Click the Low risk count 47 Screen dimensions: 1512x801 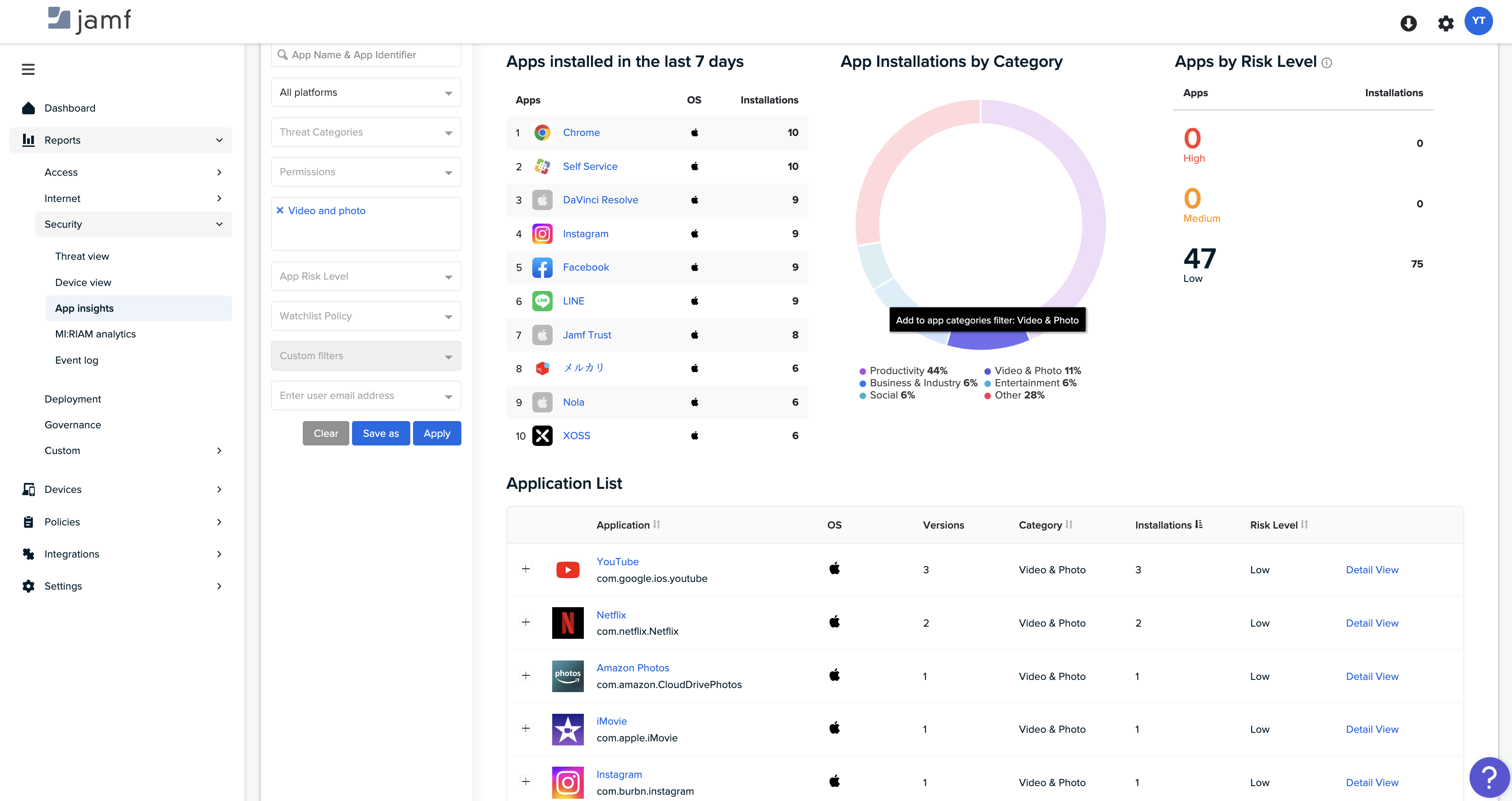(1199, 259)
